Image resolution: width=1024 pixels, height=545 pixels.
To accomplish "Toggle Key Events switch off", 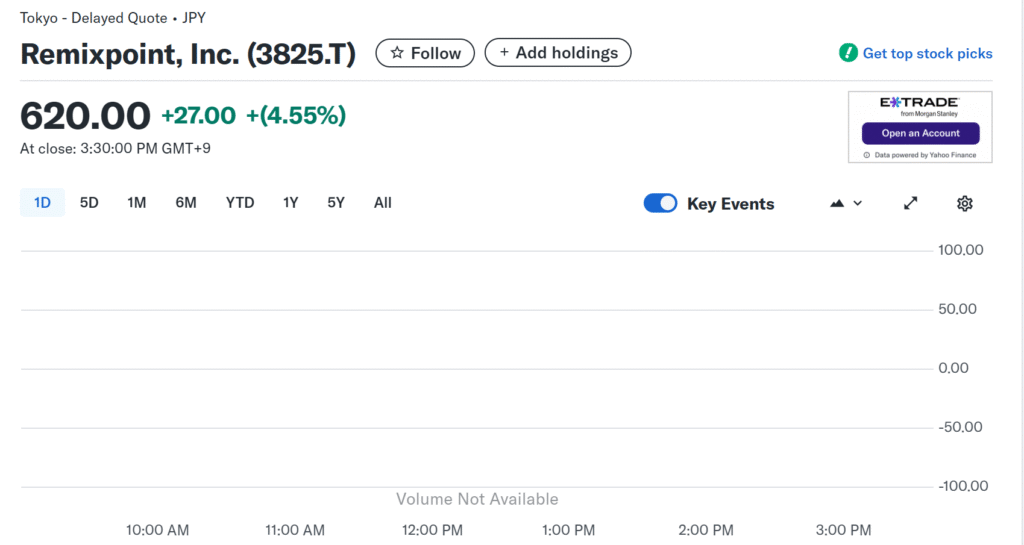I will [x=660, y=203].
